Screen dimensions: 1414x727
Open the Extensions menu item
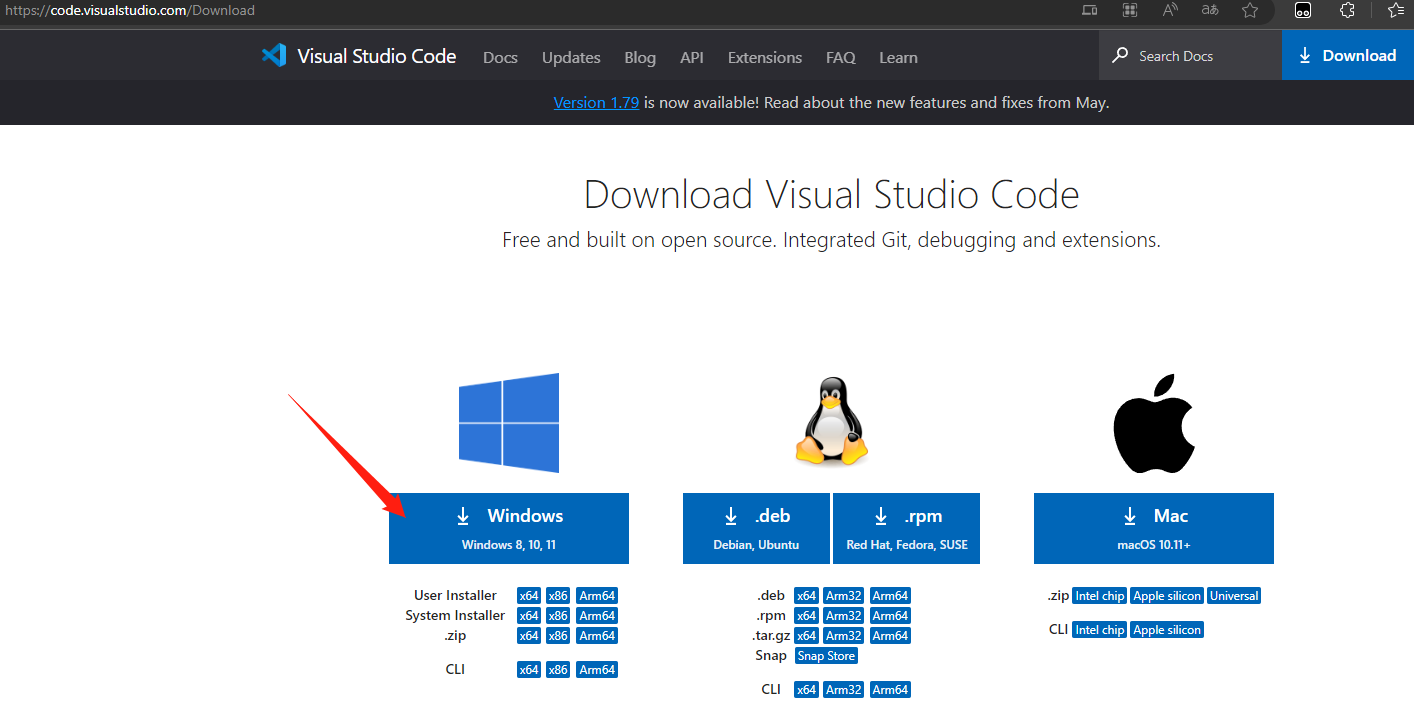point(765,57)
